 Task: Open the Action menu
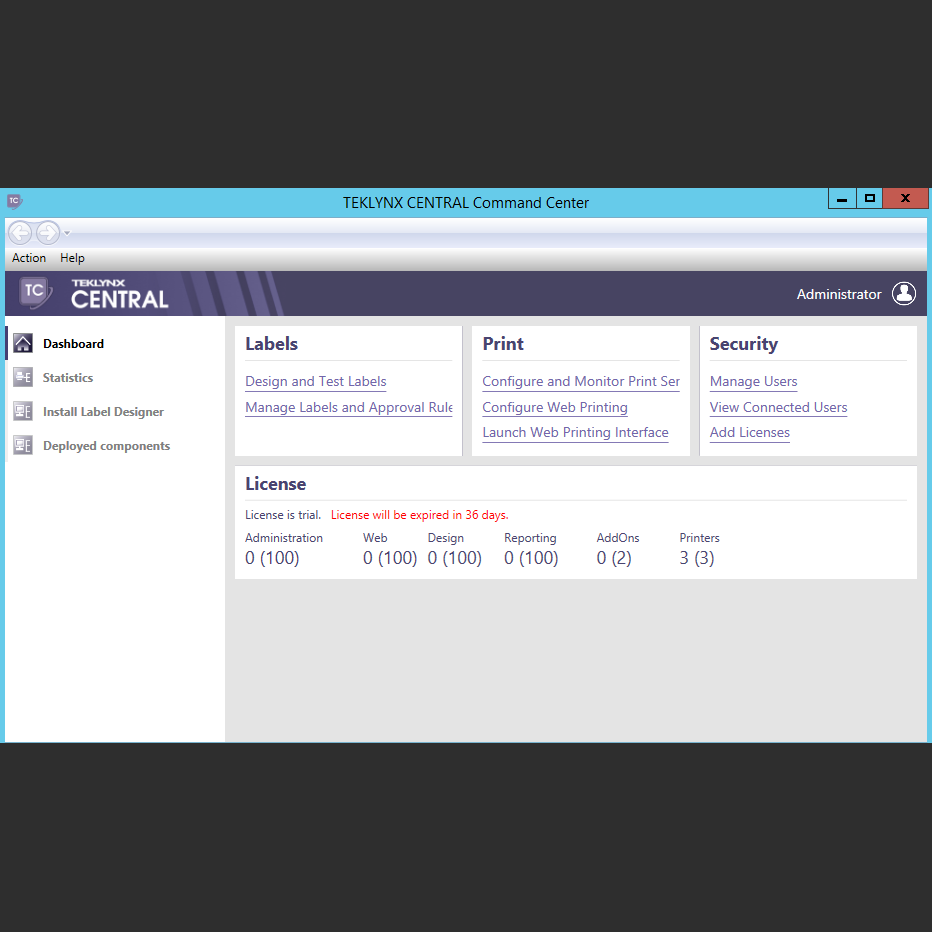tap(29, 258)
